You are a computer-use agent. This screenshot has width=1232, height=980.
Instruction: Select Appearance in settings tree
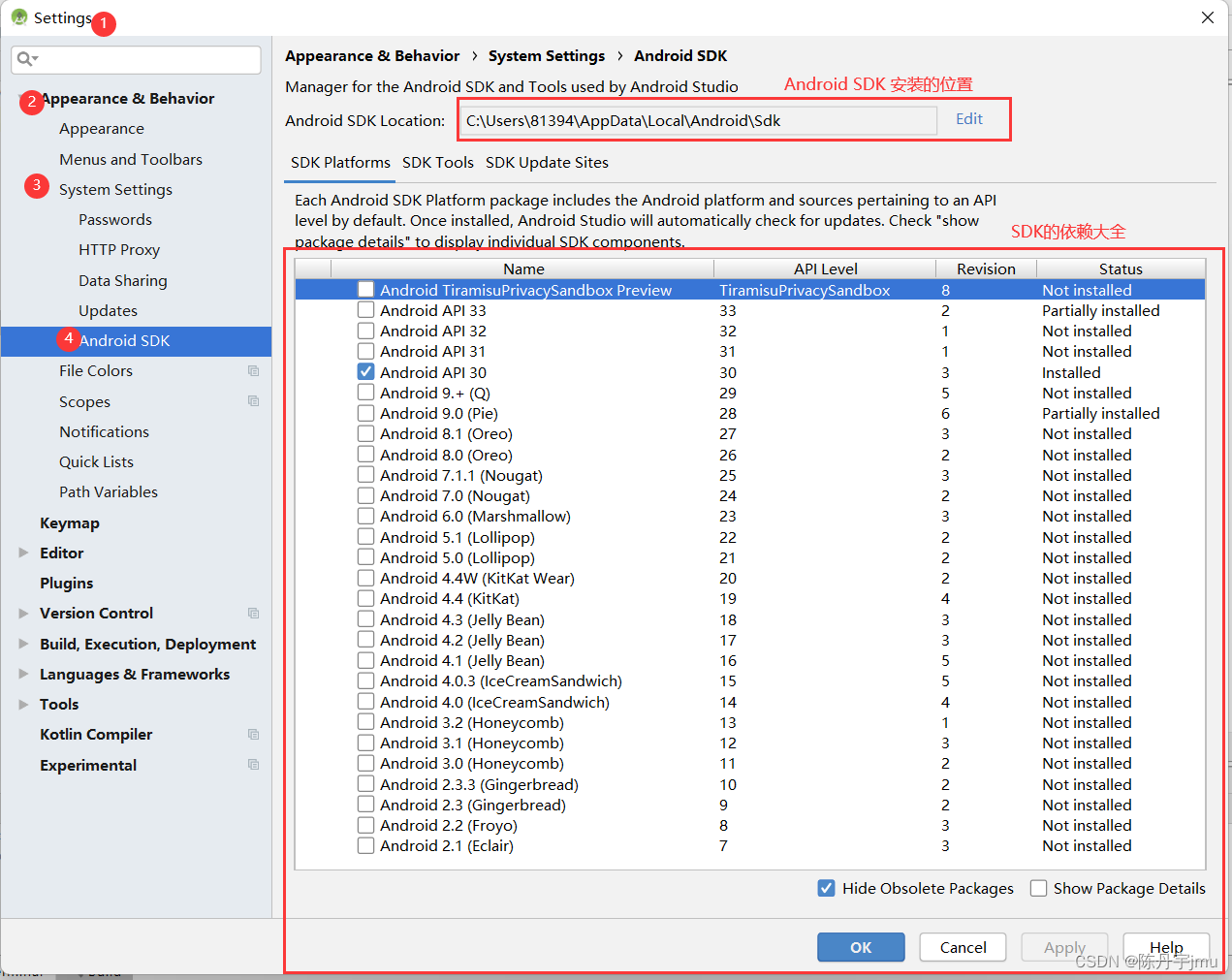tap(102, 129)
